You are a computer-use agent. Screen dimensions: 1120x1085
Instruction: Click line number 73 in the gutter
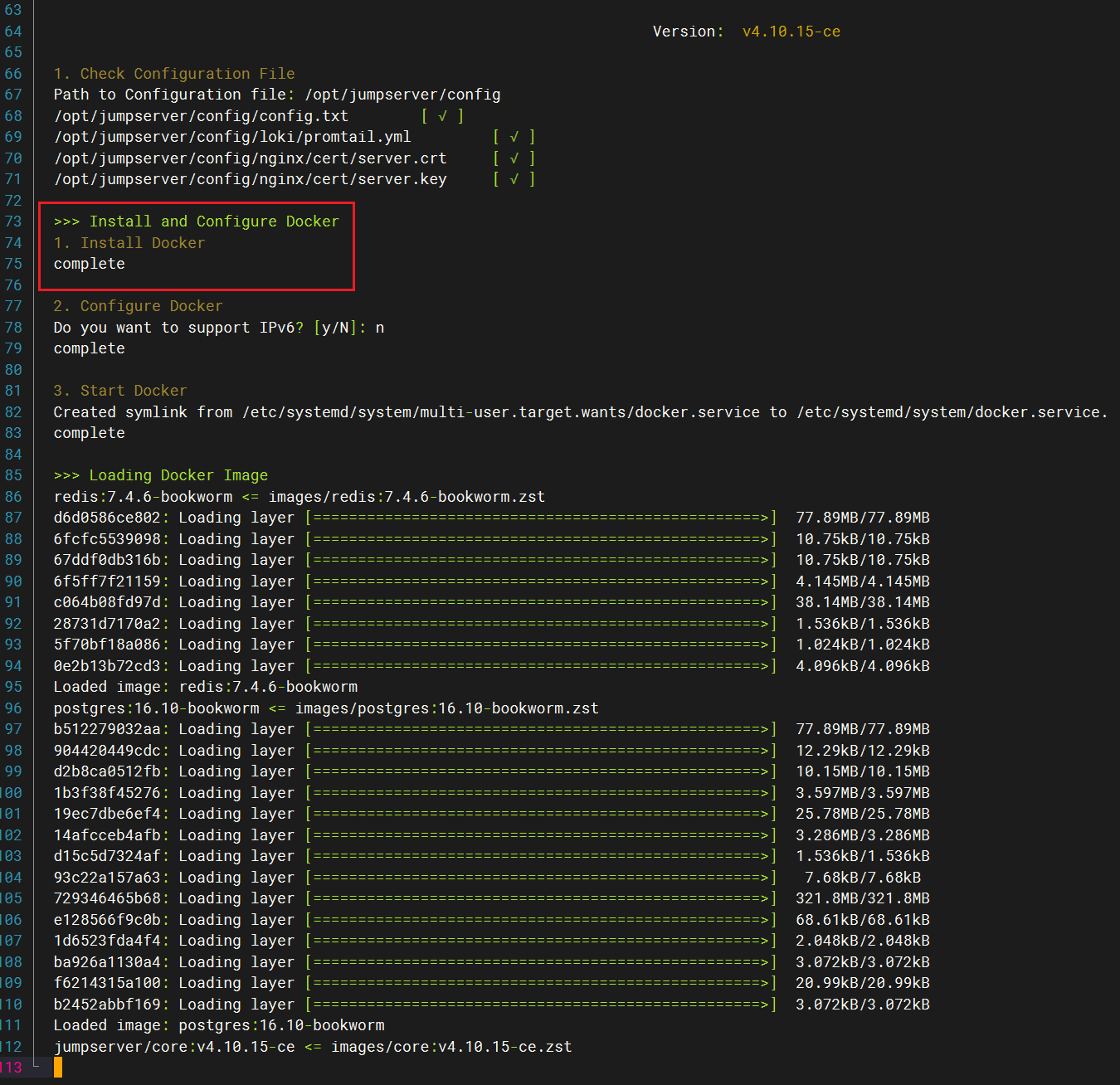point(13,221)
